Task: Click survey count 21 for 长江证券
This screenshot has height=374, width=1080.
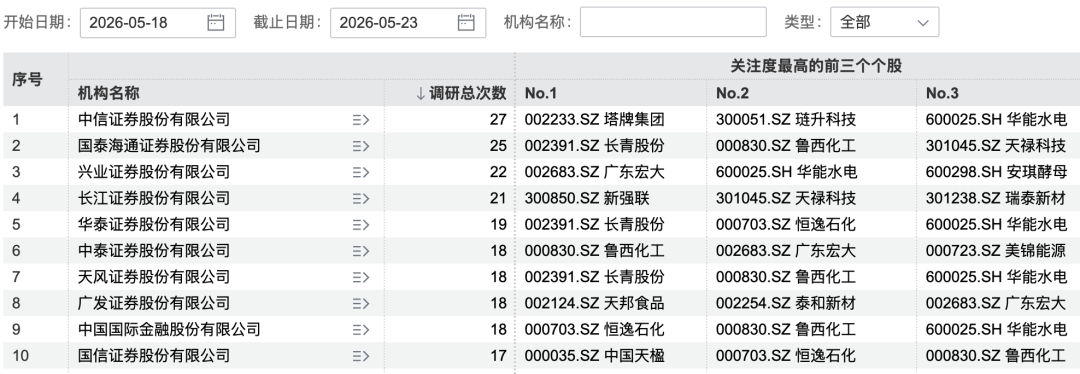Action: (498, 198)
